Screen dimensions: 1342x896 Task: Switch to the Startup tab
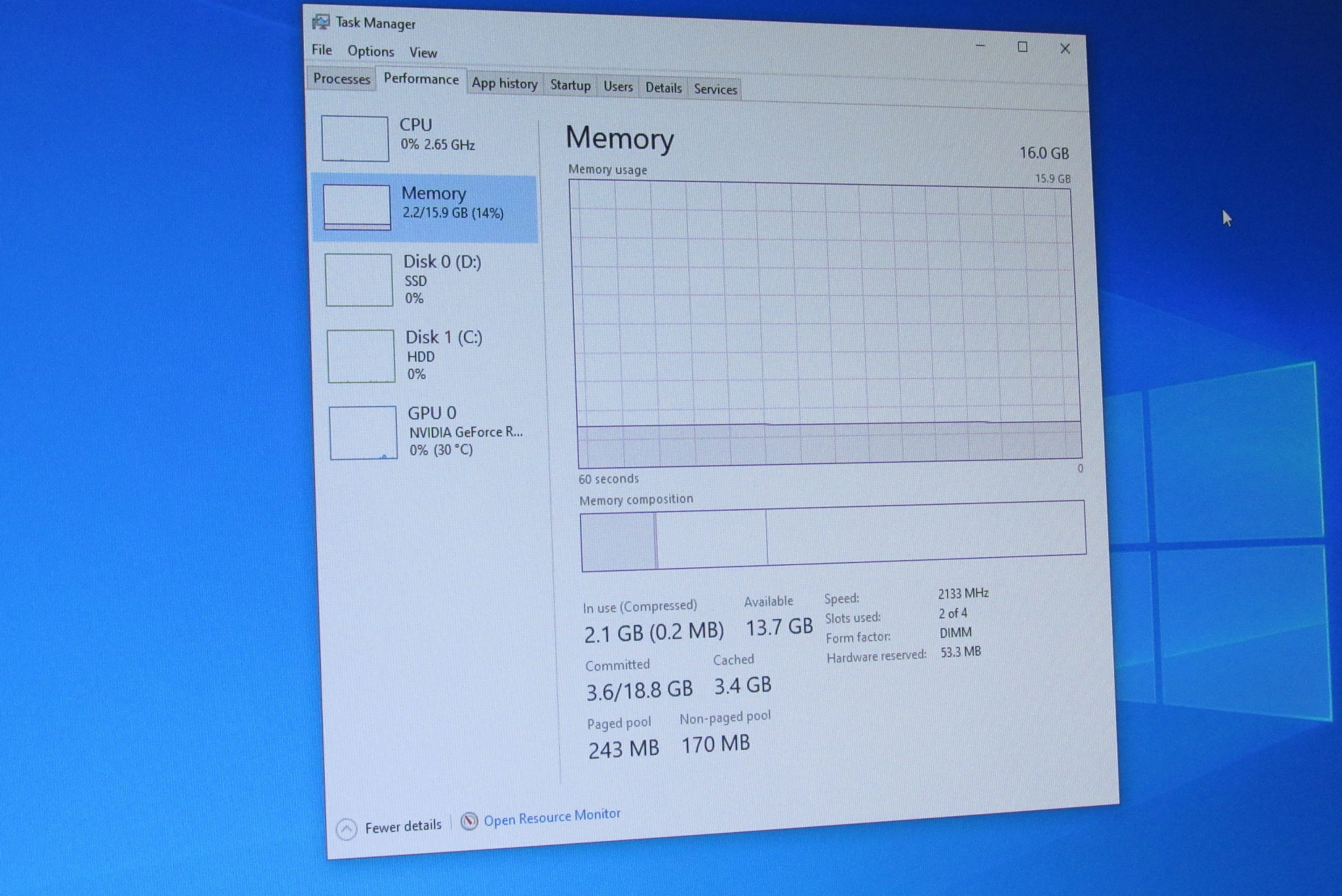tap(570, 85)
